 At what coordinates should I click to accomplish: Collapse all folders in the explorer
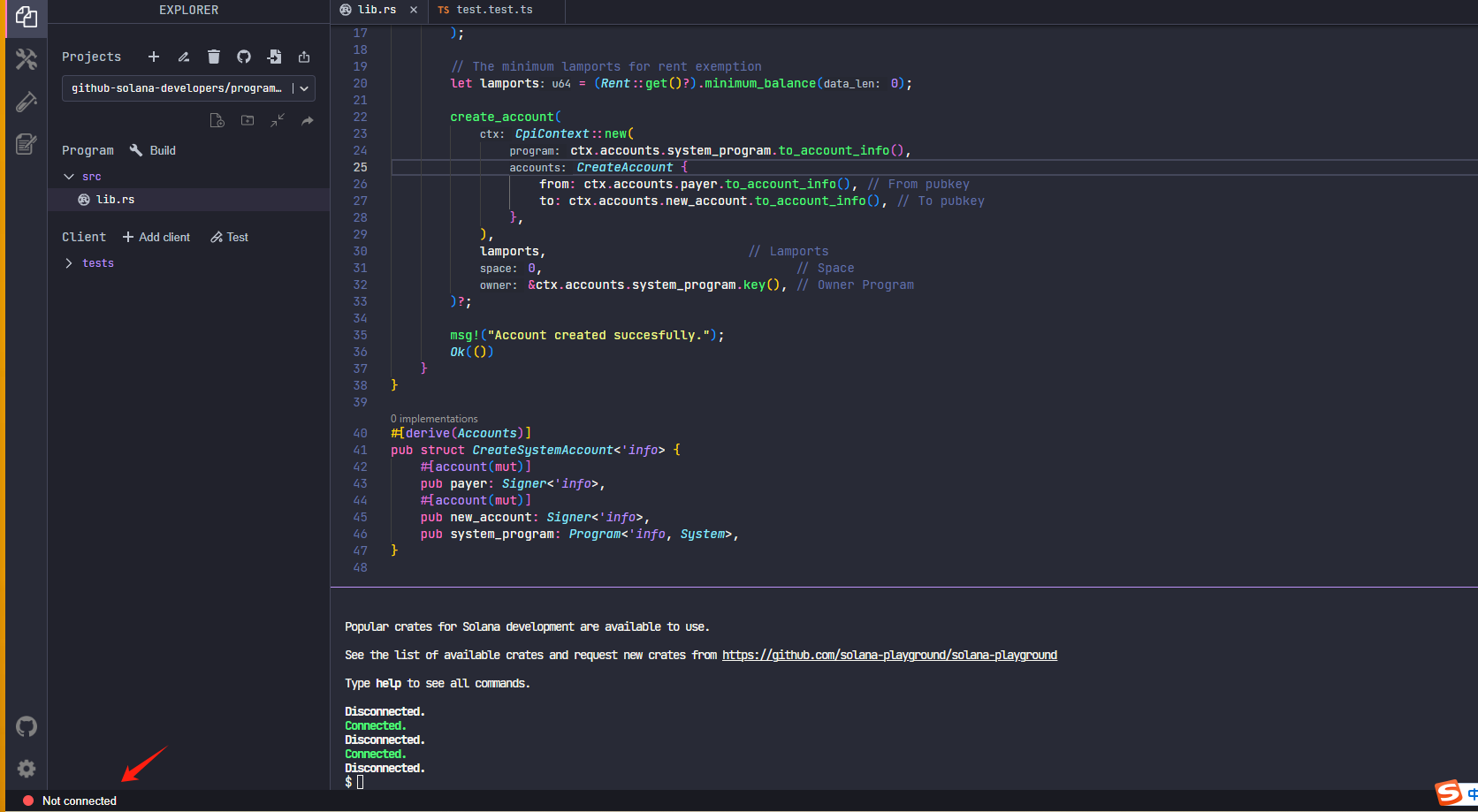(278, 120)
